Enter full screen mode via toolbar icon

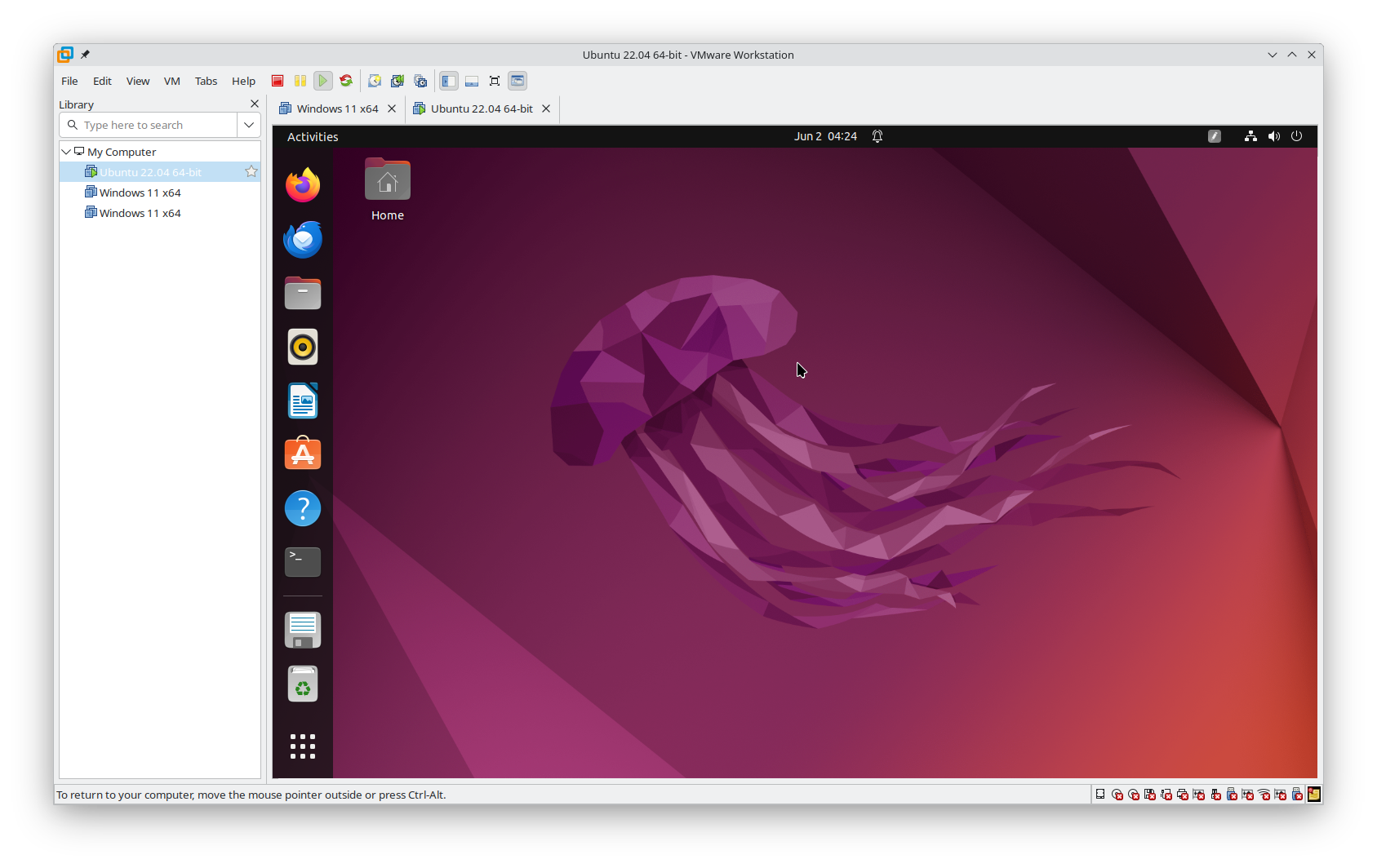[x=495, y=81]
